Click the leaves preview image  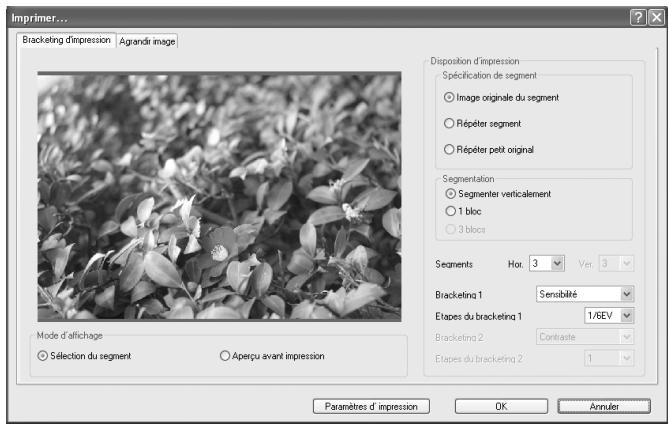coord(219,196)
